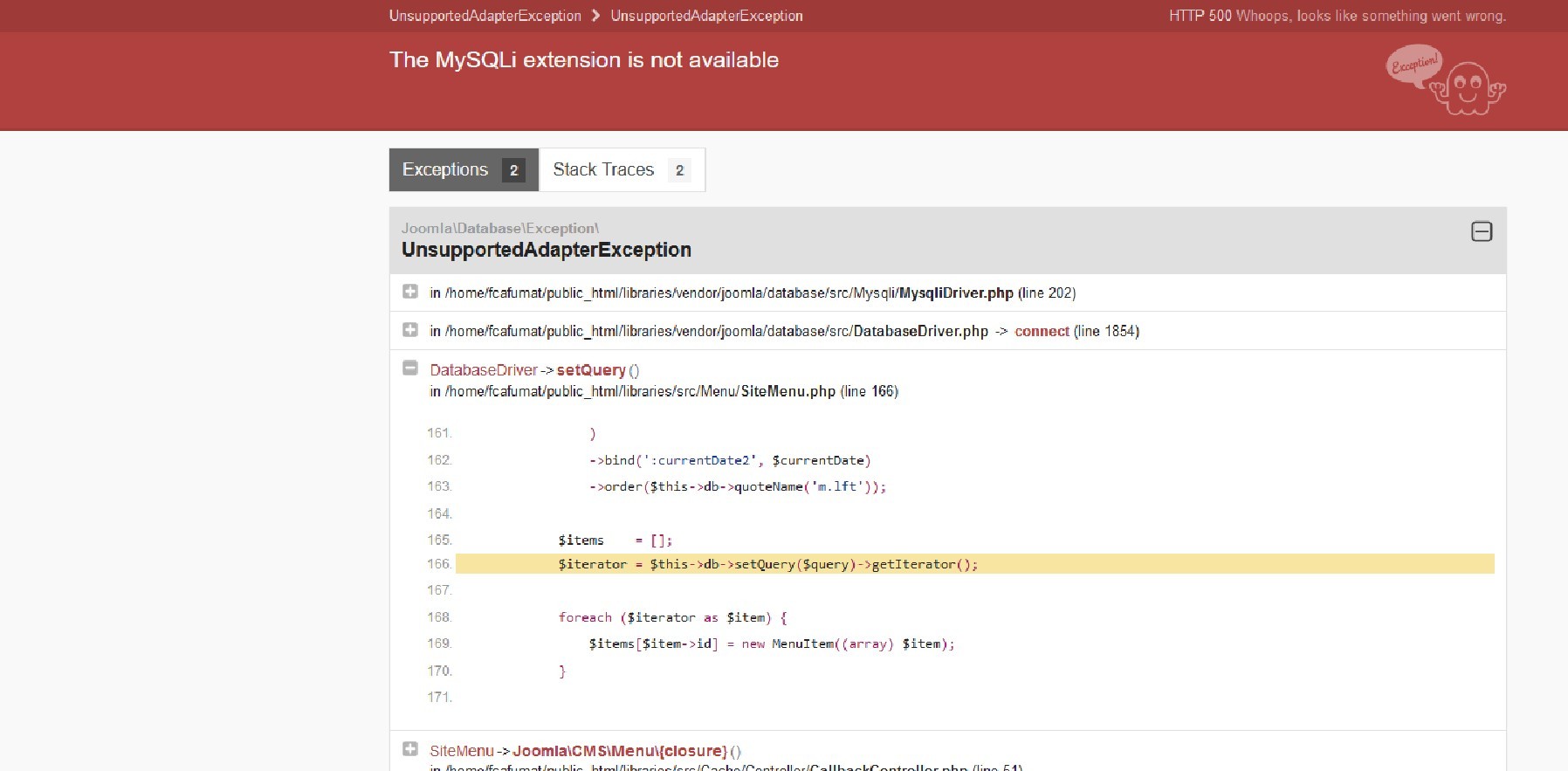Click the UnsupportedAdapterException heading title
The image size is (1568, 771).
[x=547, y=250]
